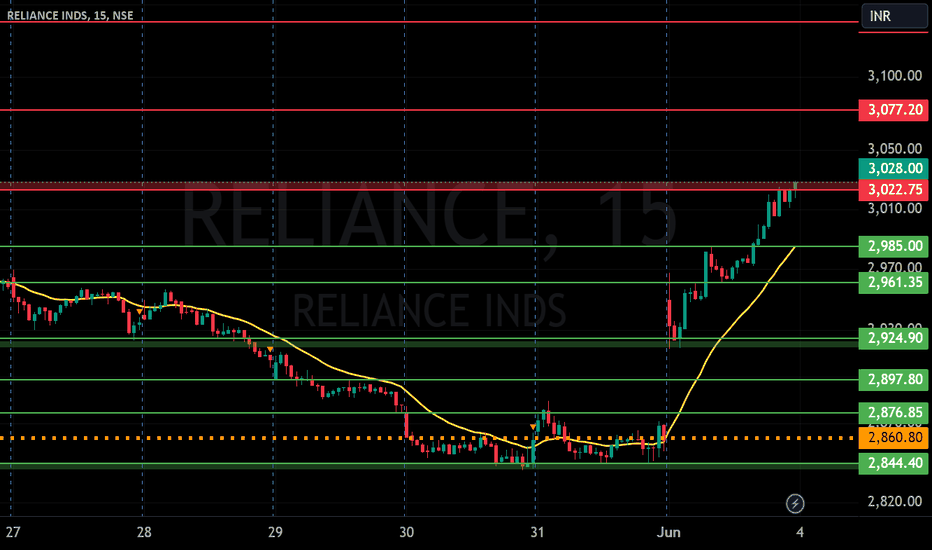Click the 28 date label on time axis
The height and width of the screenshot is (550, 932).
(144, 532)
